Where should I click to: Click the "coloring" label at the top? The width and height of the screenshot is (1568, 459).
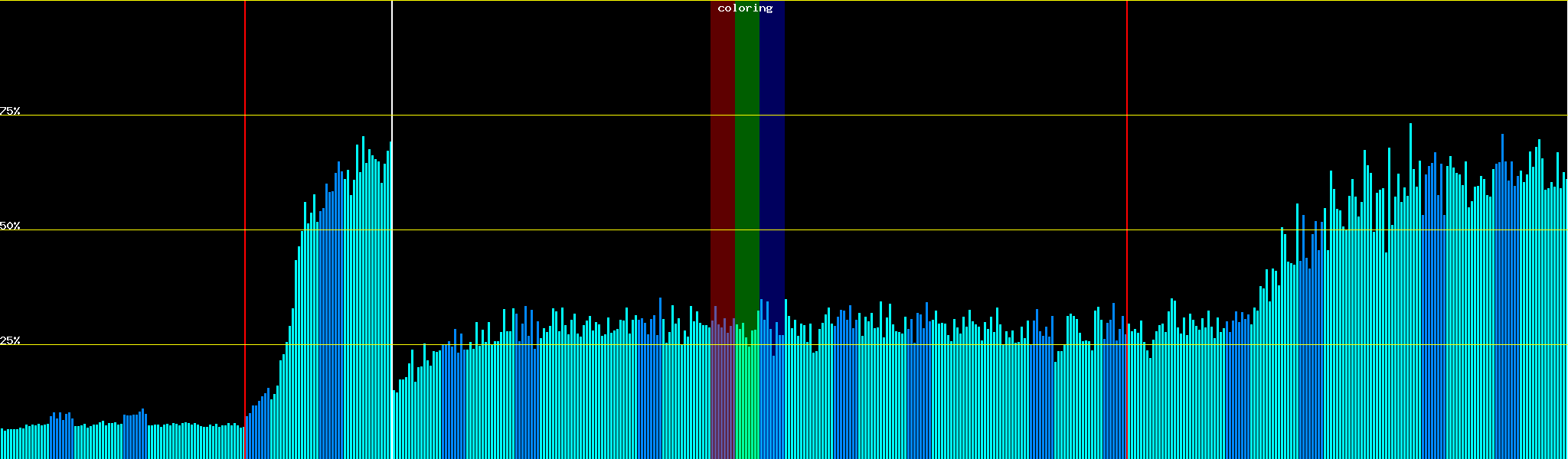745,8
